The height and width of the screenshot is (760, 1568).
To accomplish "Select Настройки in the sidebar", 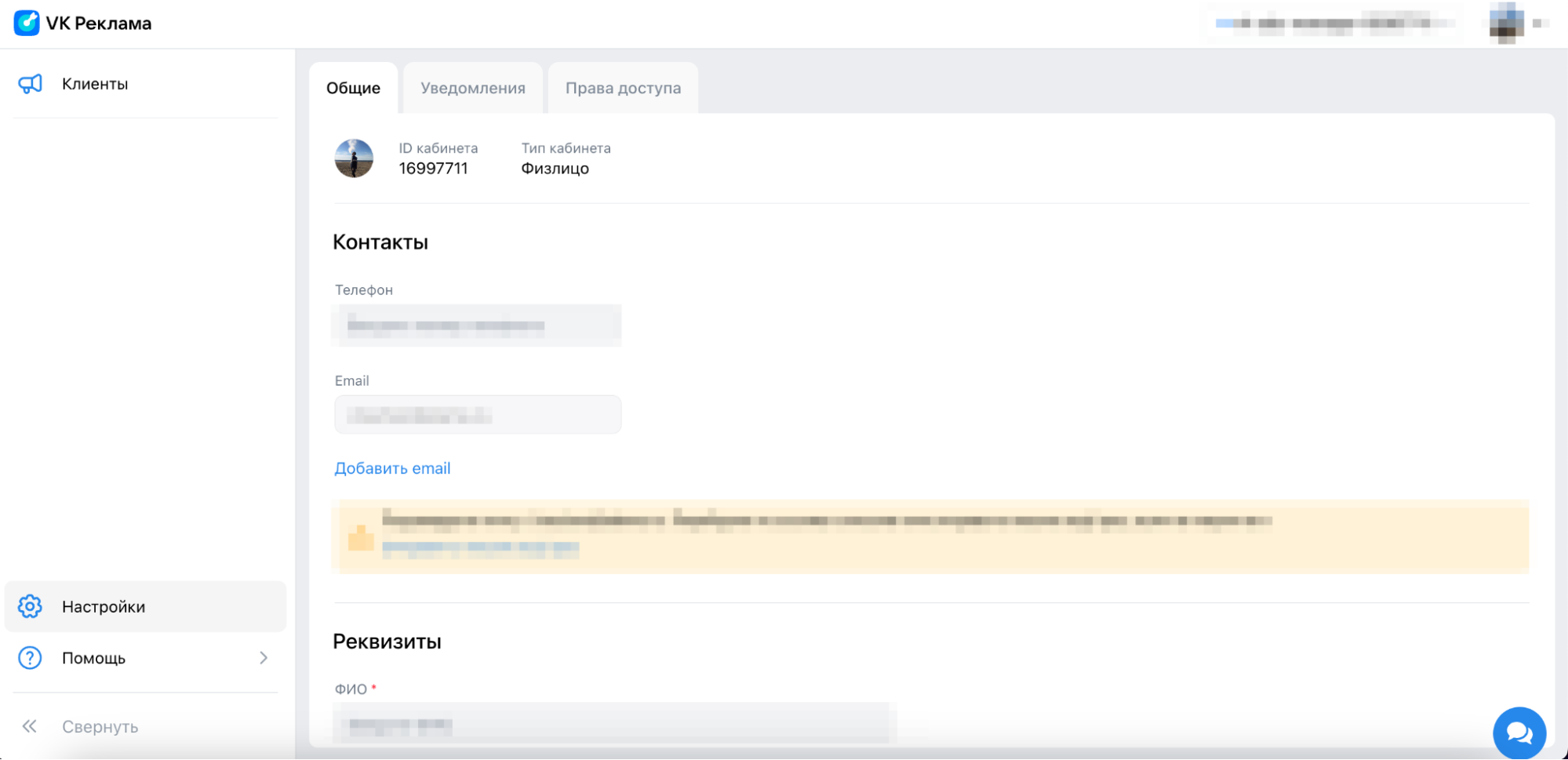I will pyautogui.click(x=145, y=606).
